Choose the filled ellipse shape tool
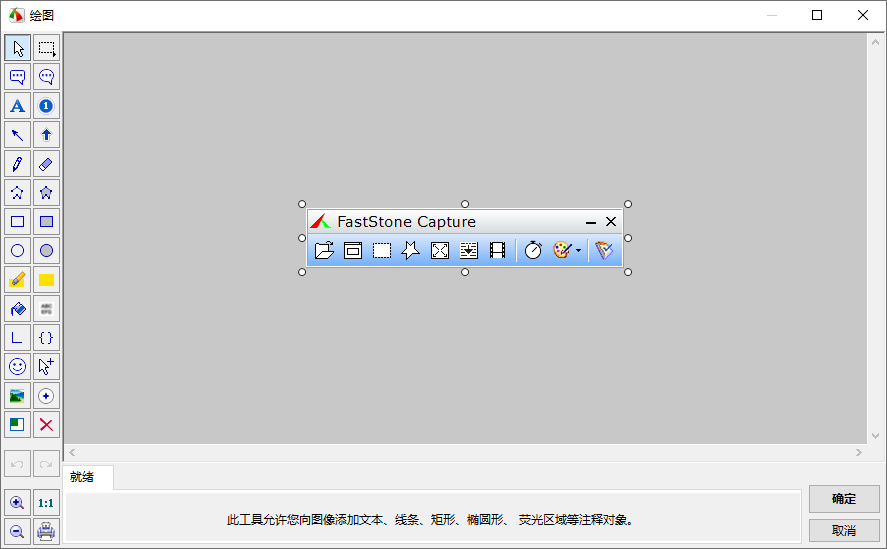 [46, 251]
